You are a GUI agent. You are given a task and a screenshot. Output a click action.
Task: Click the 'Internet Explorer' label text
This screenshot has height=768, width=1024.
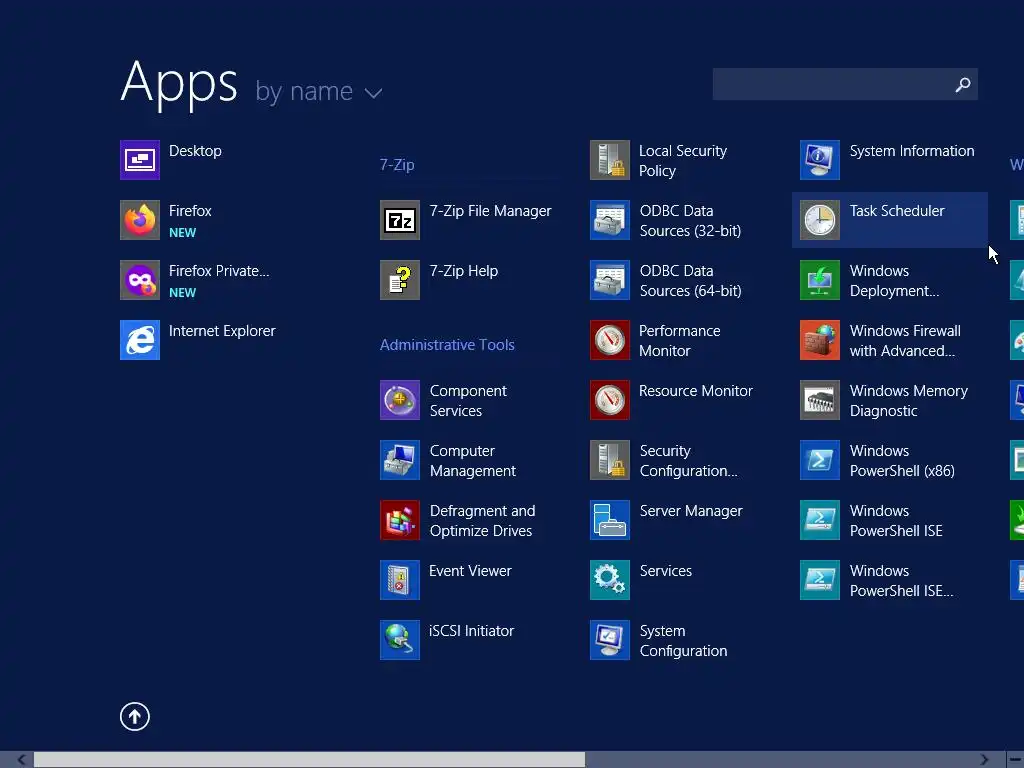click(222, 331)
